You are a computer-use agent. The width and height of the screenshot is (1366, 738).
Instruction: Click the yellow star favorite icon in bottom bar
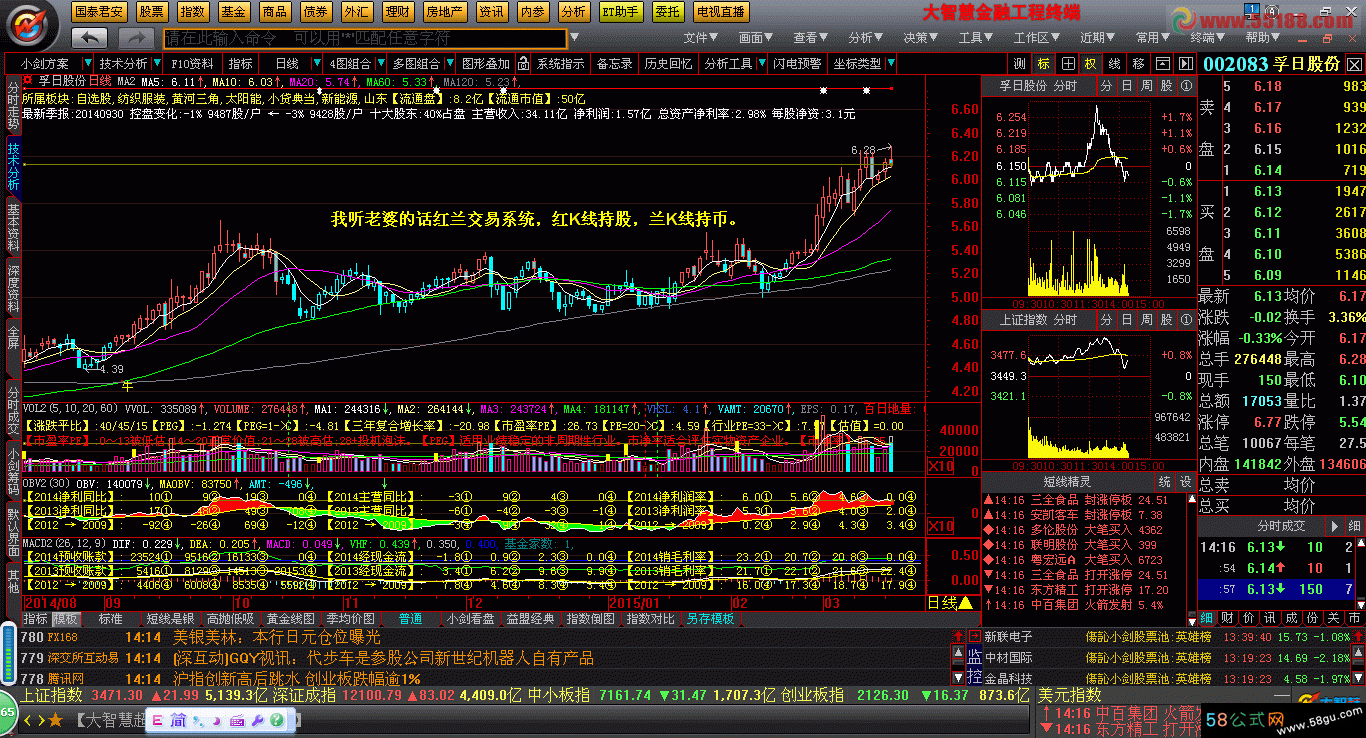pos(55,719)
